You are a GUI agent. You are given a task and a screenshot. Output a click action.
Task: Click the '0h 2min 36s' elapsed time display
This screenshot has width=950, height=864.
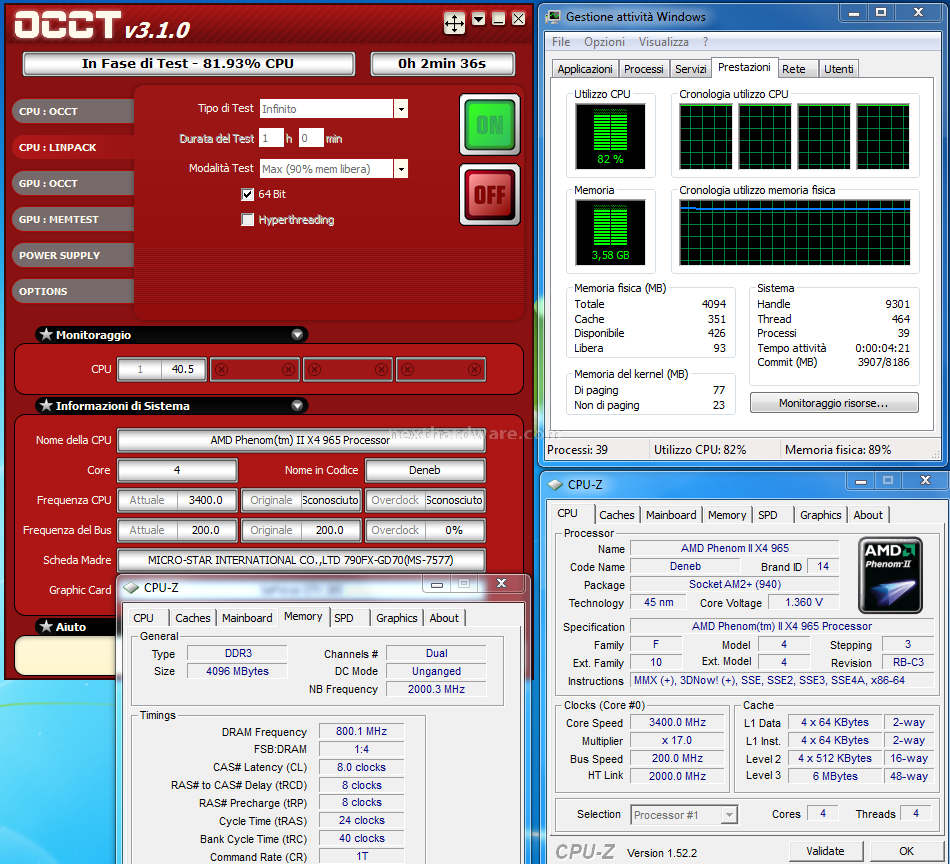pos(442,64)
